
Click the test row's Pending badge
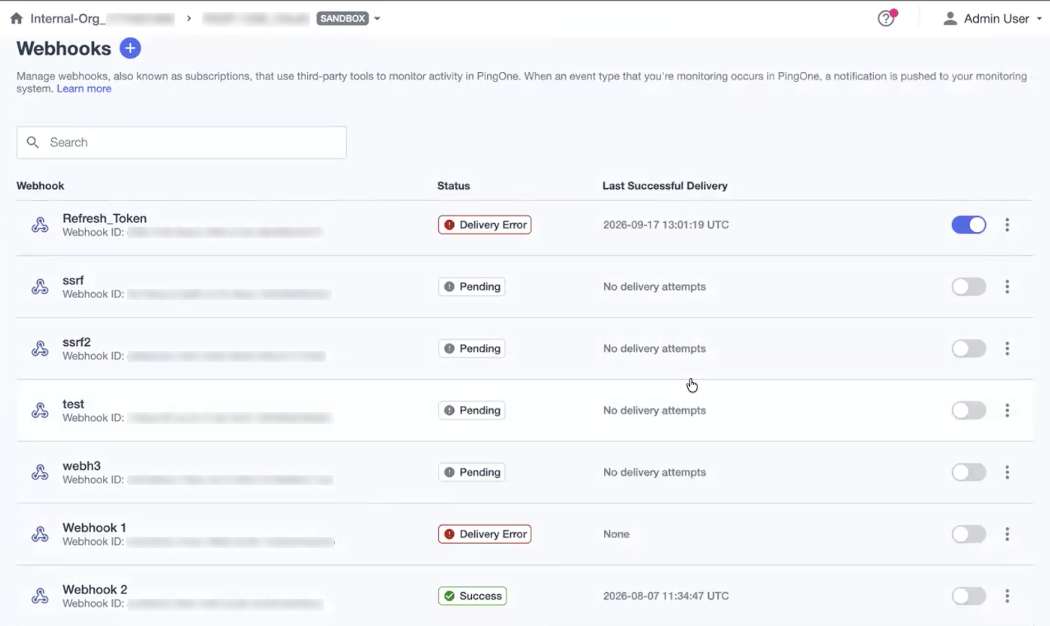pos(472,410)
